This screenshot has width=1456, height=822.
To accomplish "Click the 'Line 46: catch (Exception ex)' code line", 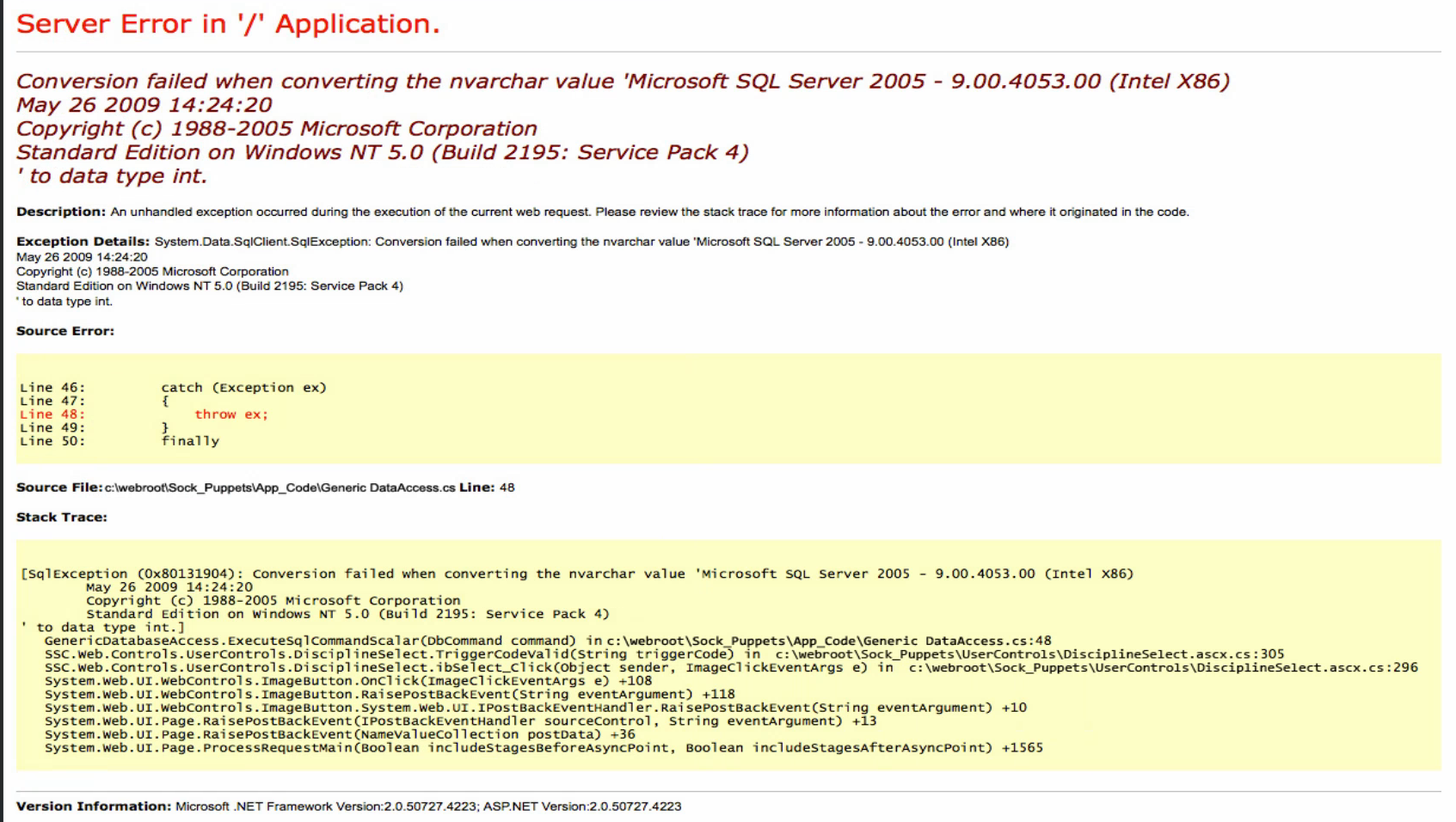I will (173, 388).
